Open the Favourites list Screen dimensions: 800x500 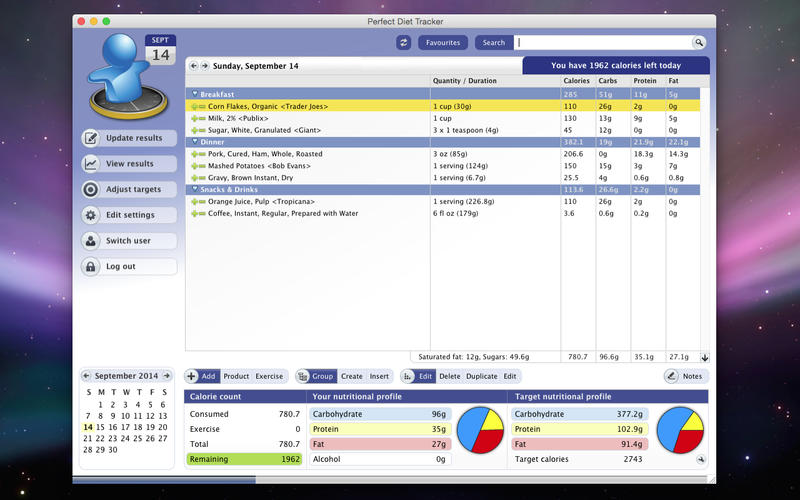[443, 43]
